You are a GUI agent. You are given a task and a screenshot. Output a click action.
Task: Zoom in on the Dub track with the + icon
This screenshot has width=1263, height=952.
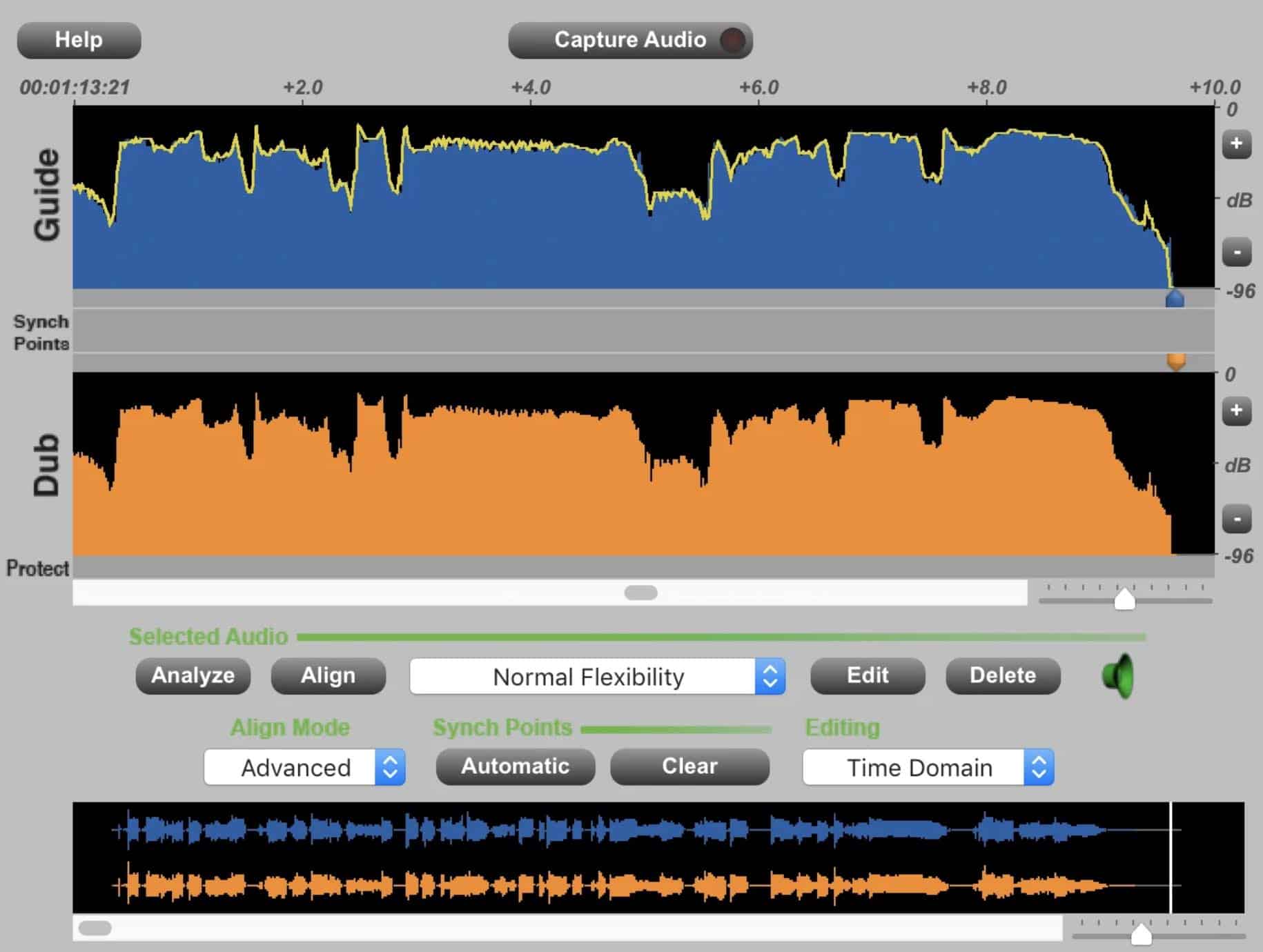click(1237, 410)
